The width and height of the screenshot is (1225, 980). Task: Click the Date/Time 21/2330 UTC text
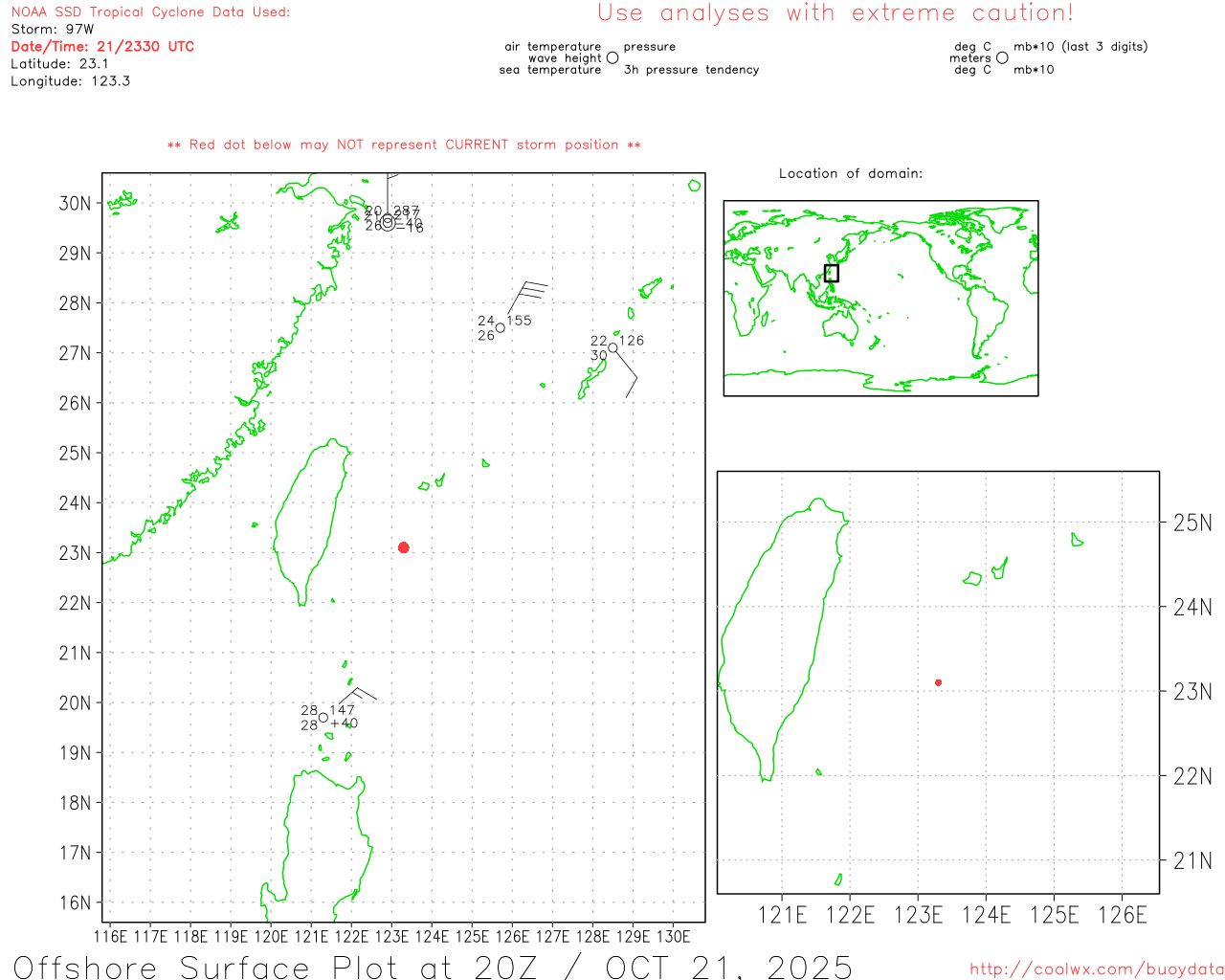coord(102,46)
